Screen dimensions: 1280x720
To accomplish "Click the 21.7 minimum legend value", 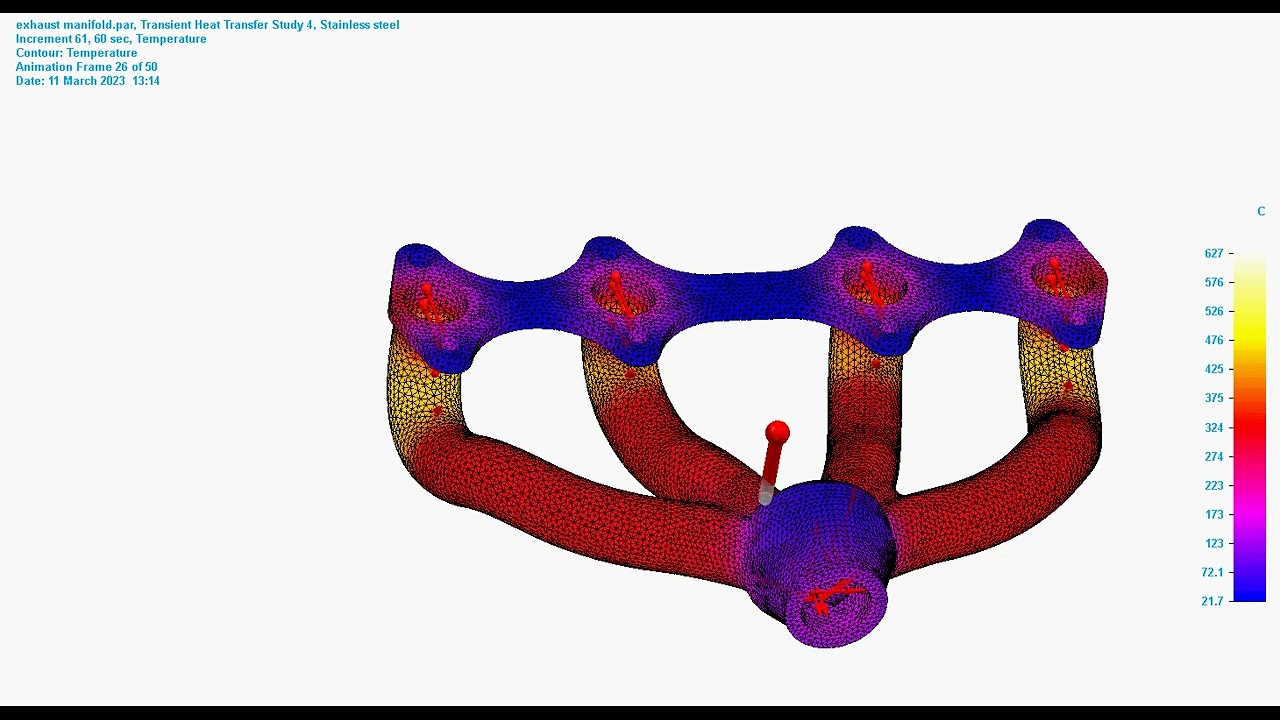I will [x=1212, y=601].
